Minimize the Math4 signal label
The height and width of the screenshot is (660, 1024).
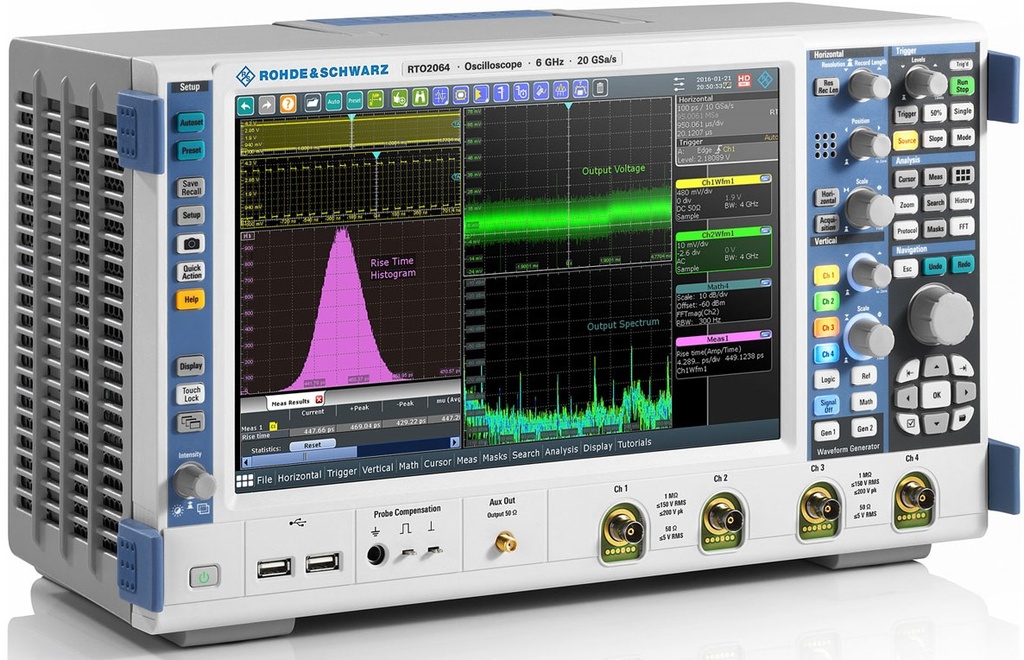point(765,283)
